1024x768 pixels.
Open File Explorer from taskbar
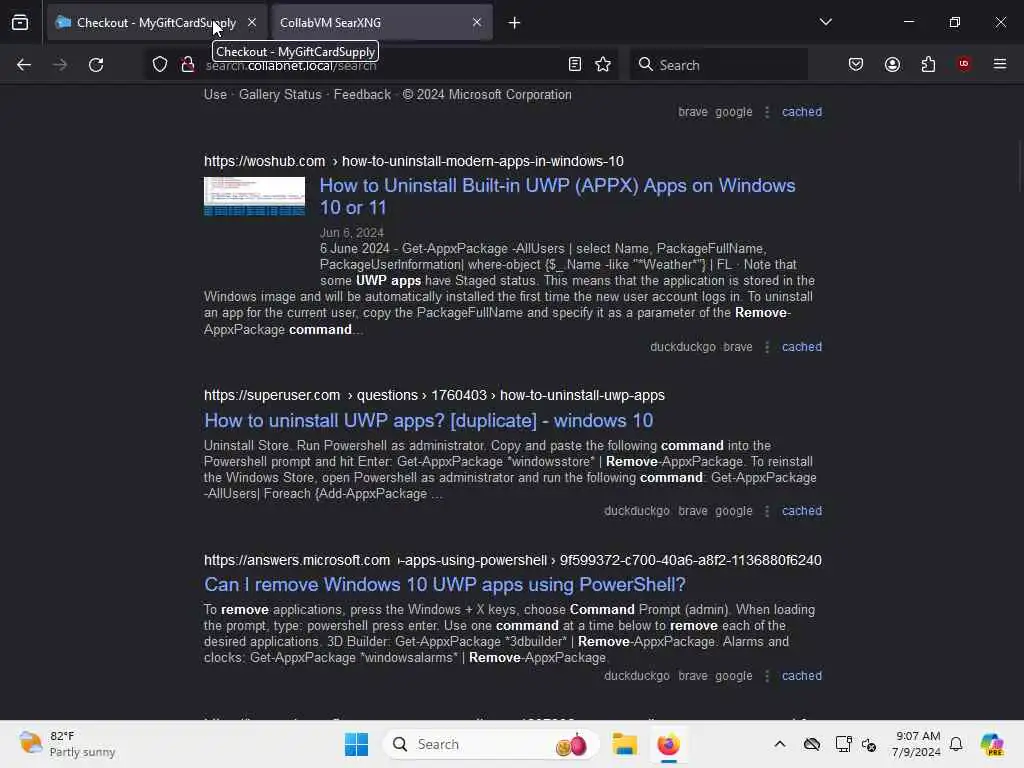[x=624, y=744]
